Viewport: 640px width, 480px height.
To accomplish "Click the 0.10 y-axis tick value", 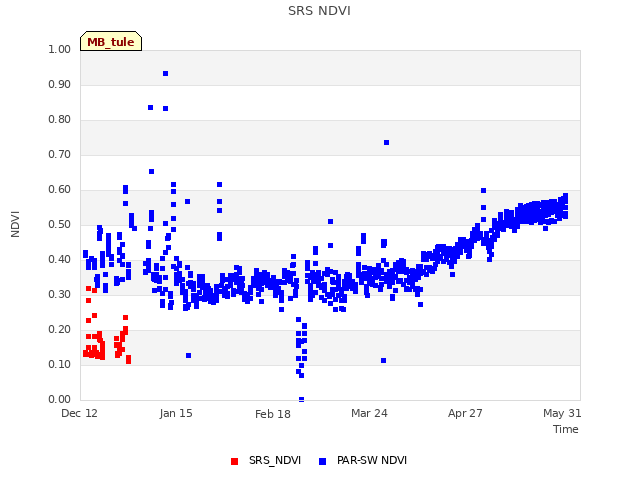I will coord(60,364).
